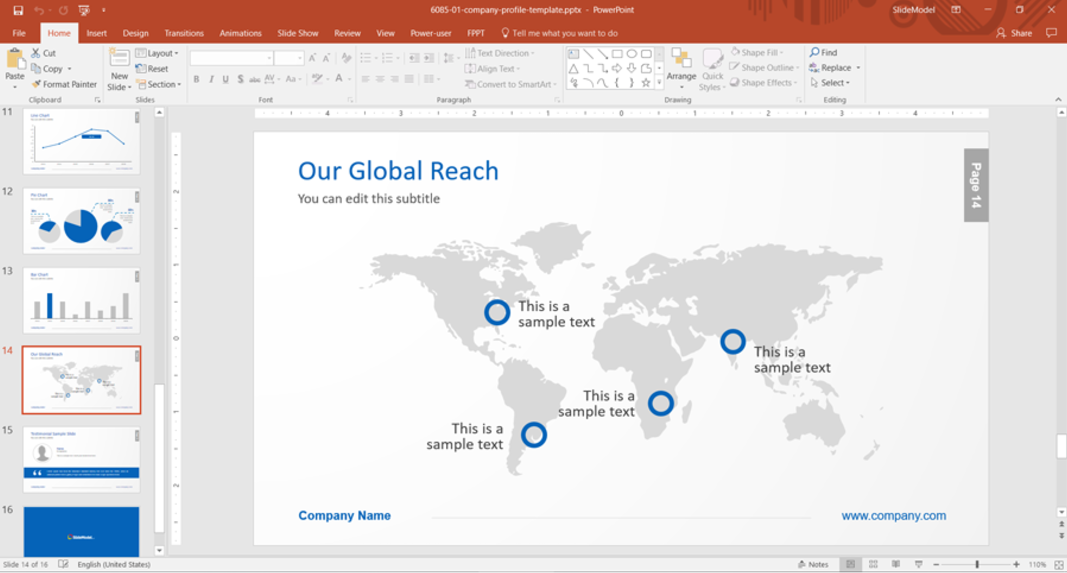Toggle Italic formatting

[211, 80]
